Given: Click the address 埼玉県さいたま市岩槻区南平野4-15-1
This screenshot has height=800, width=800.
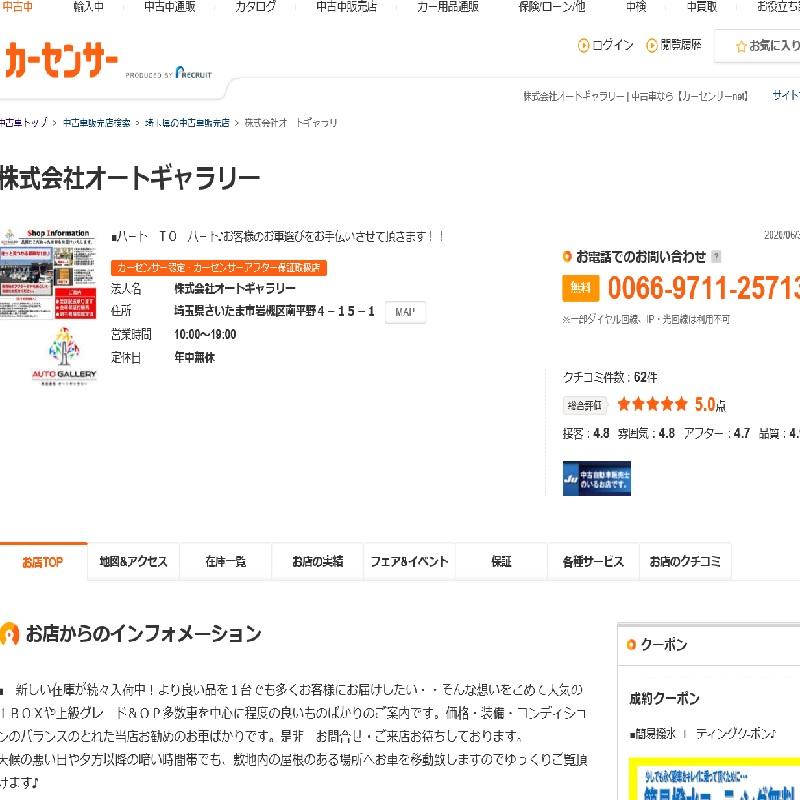Looking at the screenshot, I should click(x=274, y=311).
